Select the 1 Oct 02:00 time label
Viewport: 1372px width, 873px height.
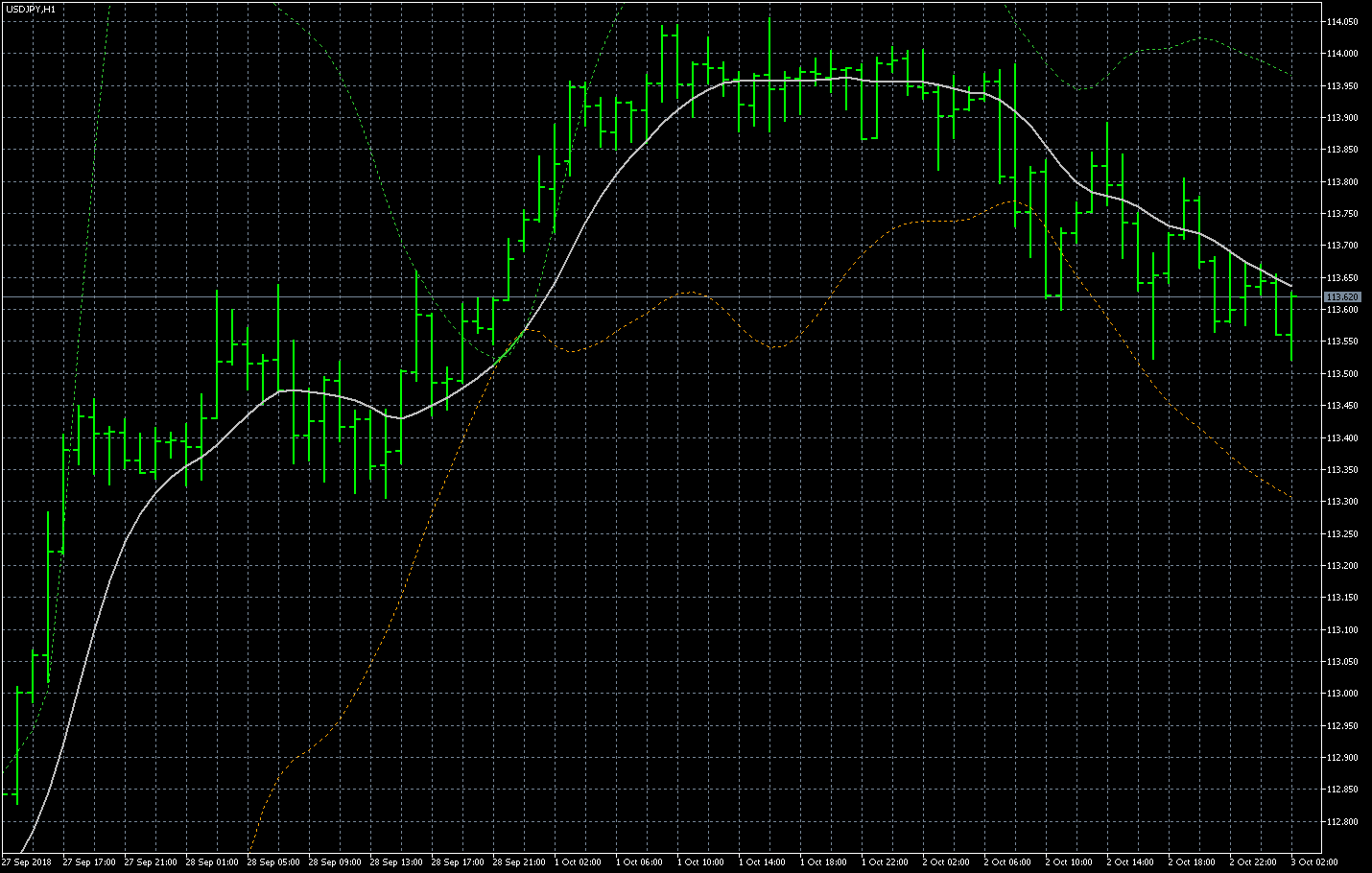[x=578, y=862]
